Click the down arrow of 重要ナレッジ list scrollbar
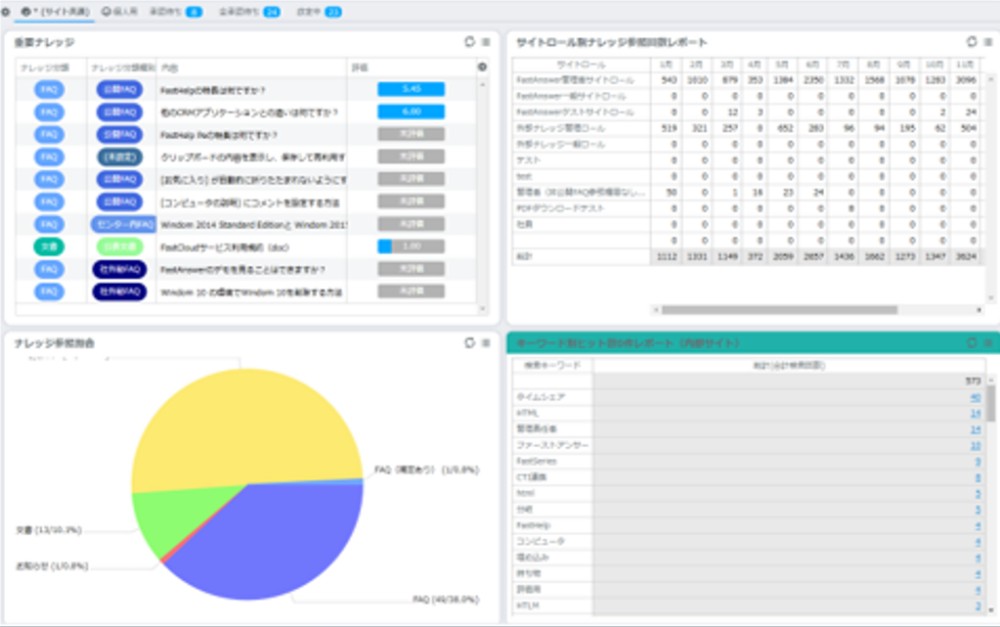Viewport: 1000px width, 627px height. tap(482, 309)
